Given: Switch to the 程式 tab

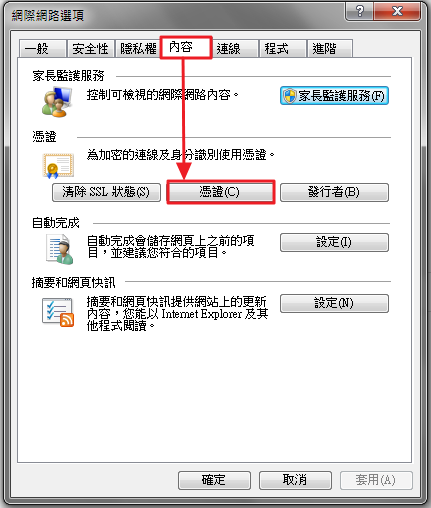Looking at the screenshot, I should point(283,49).
